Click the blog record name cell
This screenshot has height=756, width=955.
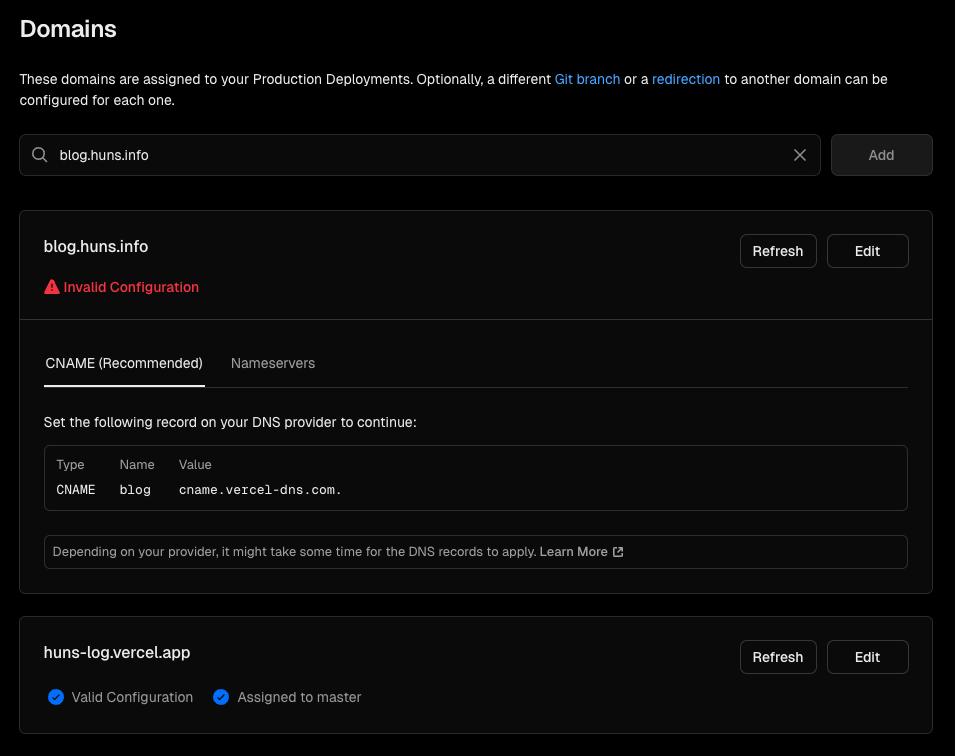(x=135, y=490)
